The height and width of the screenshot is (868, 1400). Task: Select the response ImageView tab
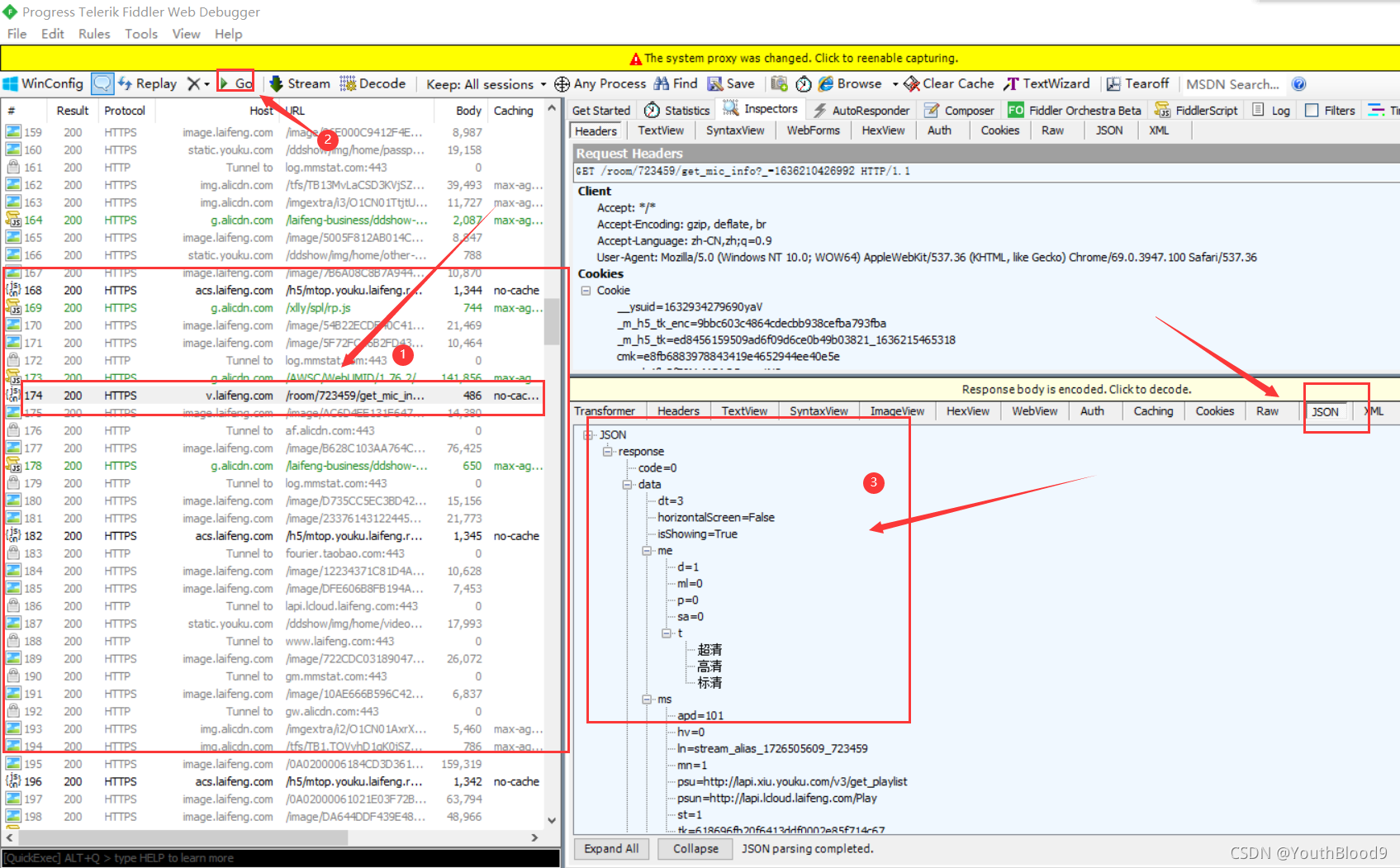(x=897, y=411)
